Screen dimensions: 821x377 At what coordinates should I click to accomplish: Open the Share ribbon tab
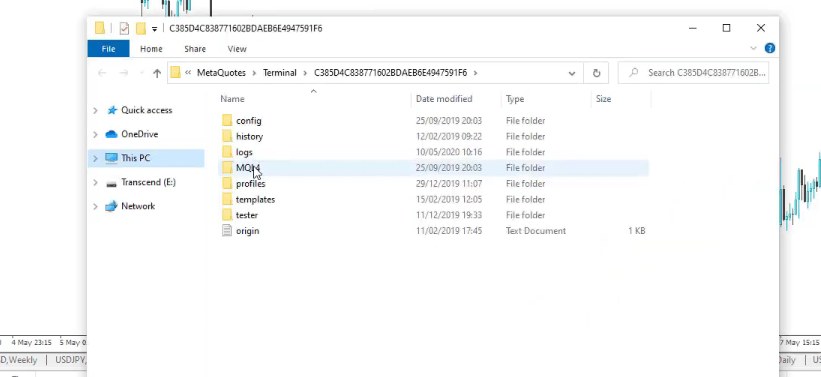pyautogui.click(x=195, y=49)
